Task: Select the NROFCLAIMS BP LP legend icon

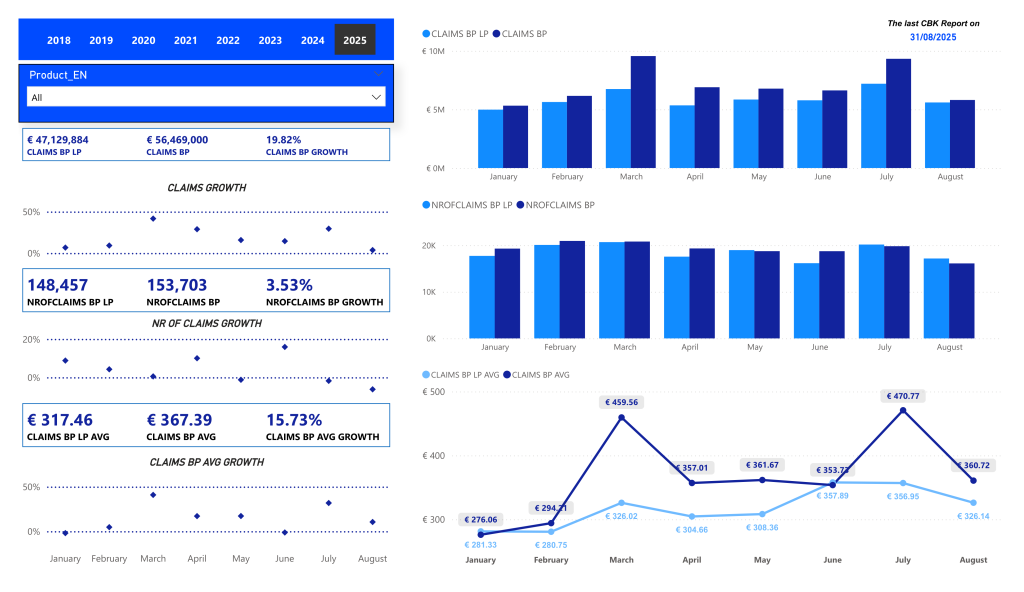Action: (x=426, y=205)
